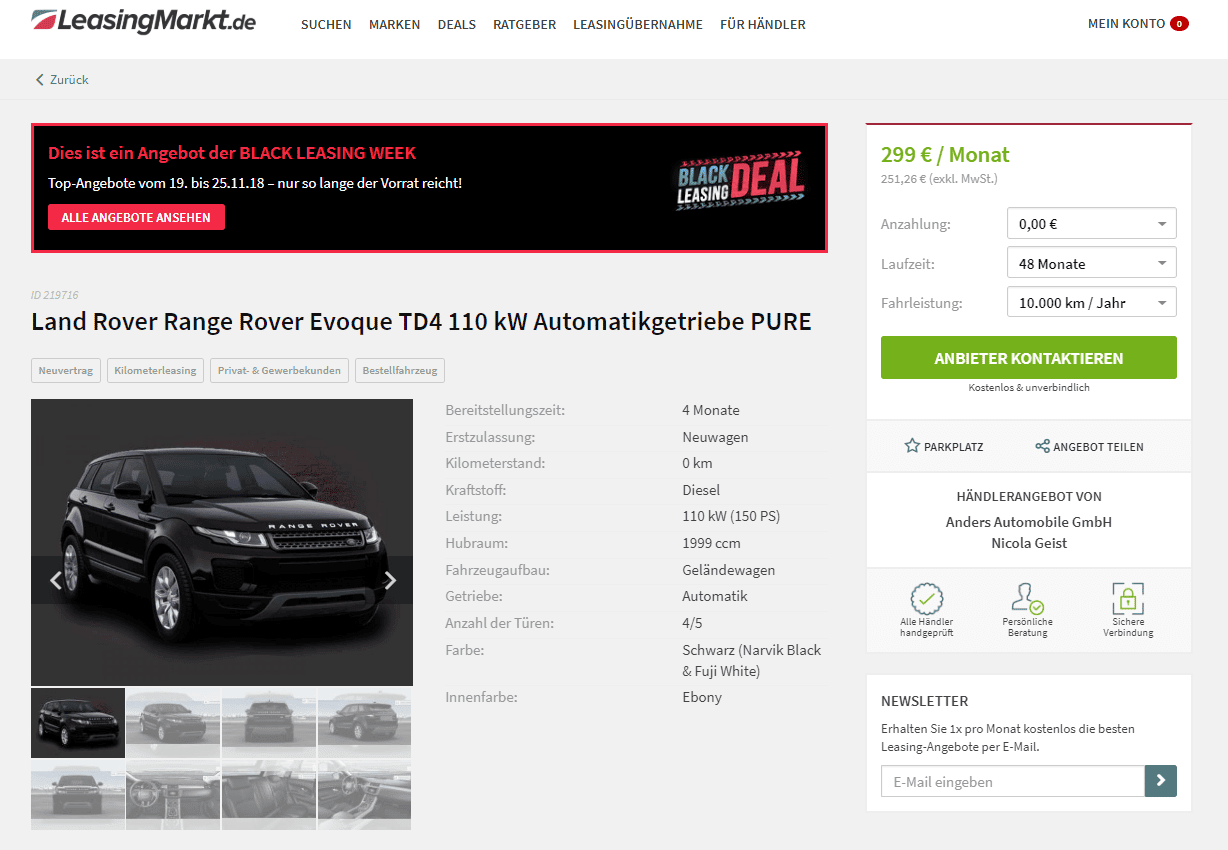Click the Kilometerleasing tag
1228x850 pixels.
pyautogui.click(x=155, y=371)
